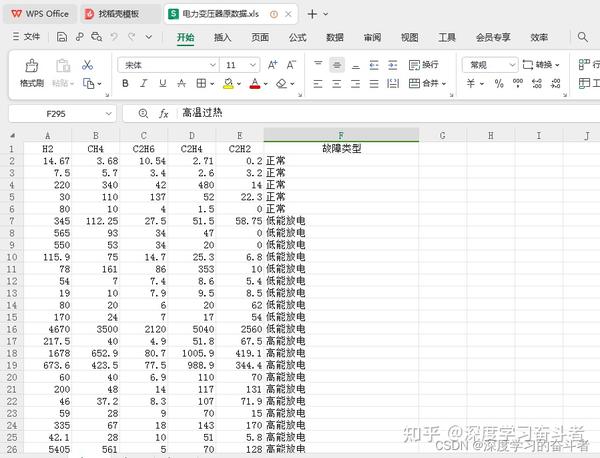Viewport: 600px width, 458px height.
Task: Click the Print preview icon
Action: 96,37
